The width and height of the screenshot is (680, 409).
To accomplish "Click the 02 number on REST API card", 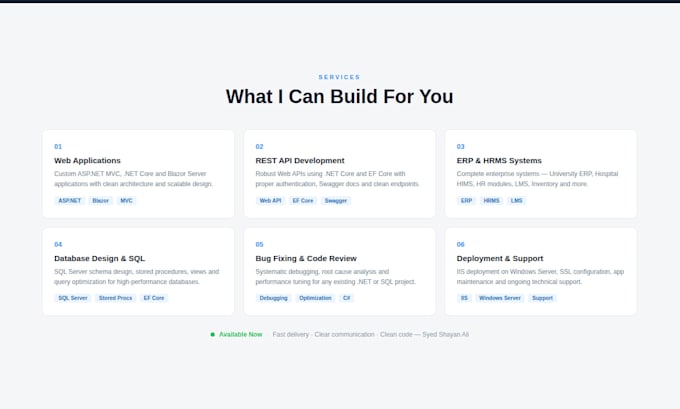I will click(x=259, y=147).
